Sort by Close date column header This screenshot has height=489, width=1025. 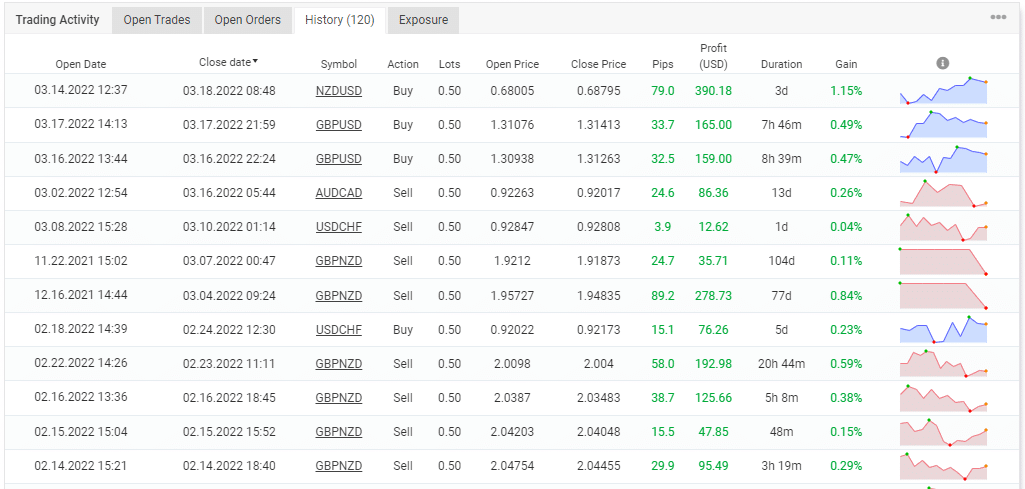click(x=228, y=62)
